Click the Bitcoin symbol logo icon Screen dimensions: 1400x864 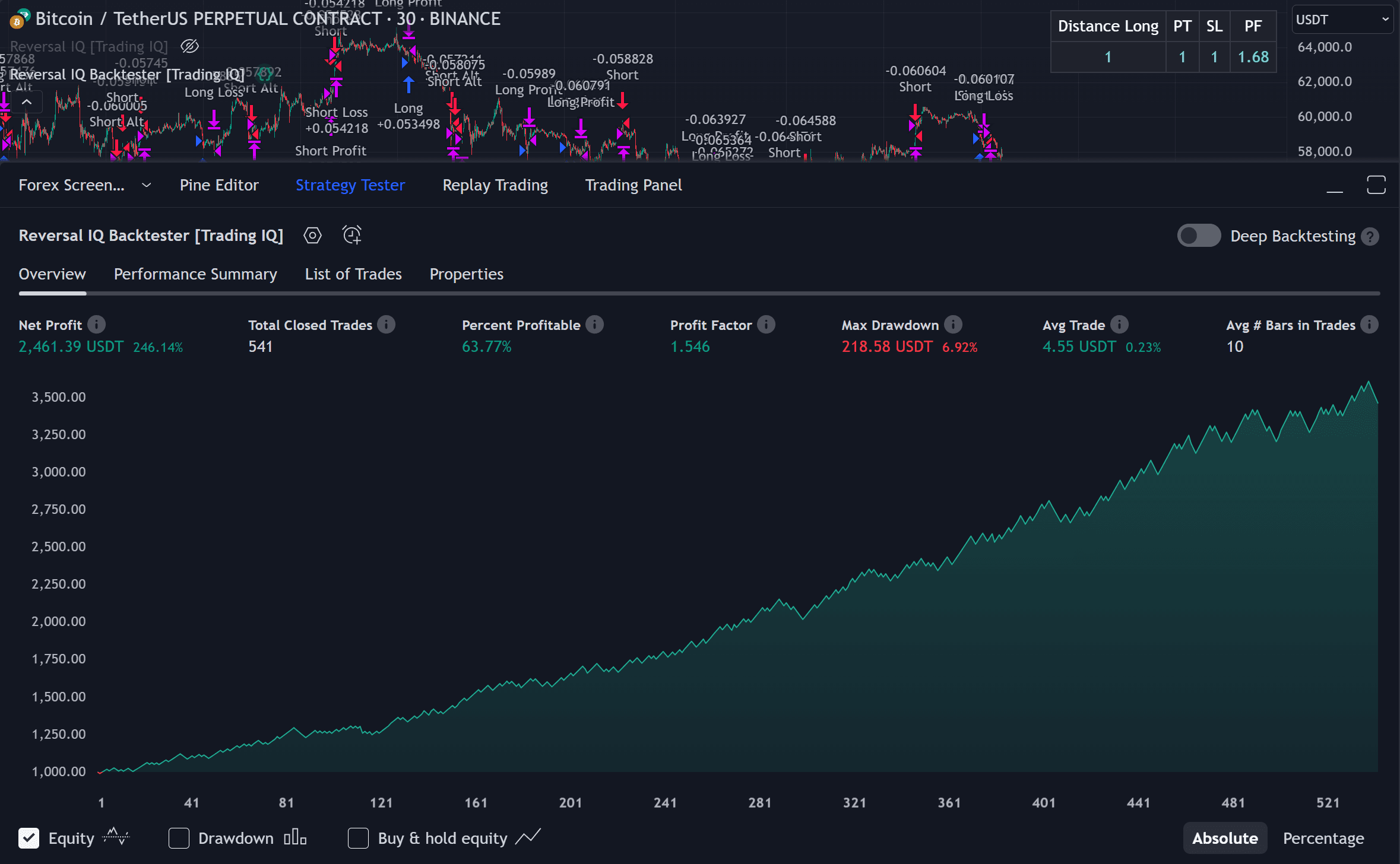(20, 19)
